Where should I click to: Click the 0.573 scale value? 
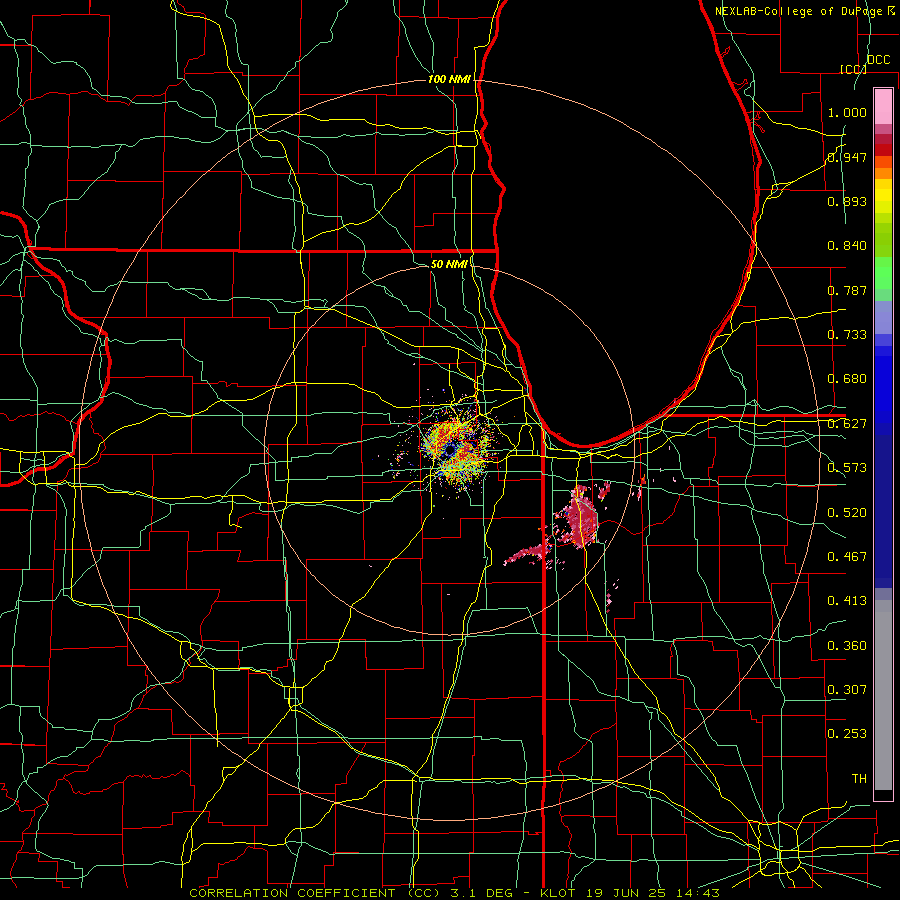(847, 468)
